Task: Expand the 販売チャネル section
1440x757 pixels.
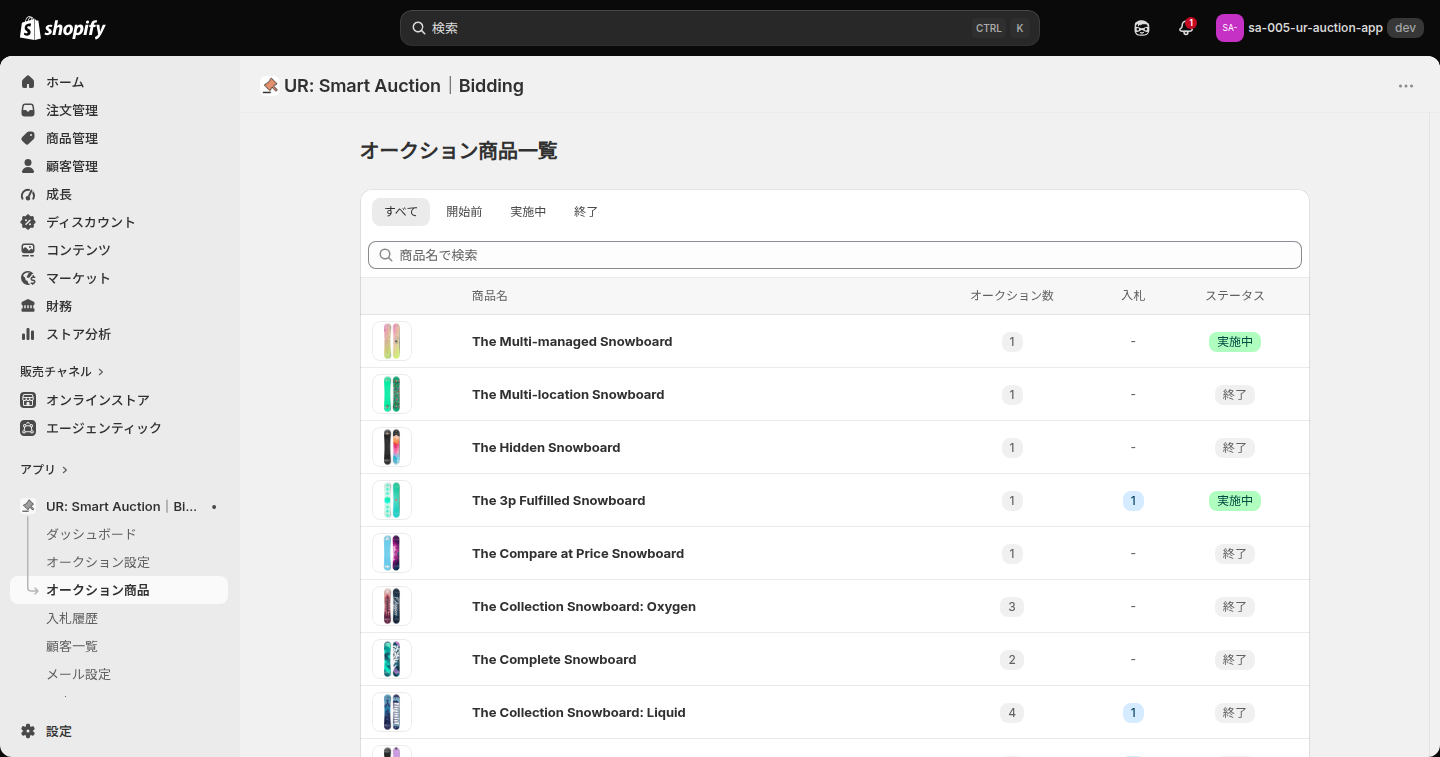Action: [x=62, y=372]
